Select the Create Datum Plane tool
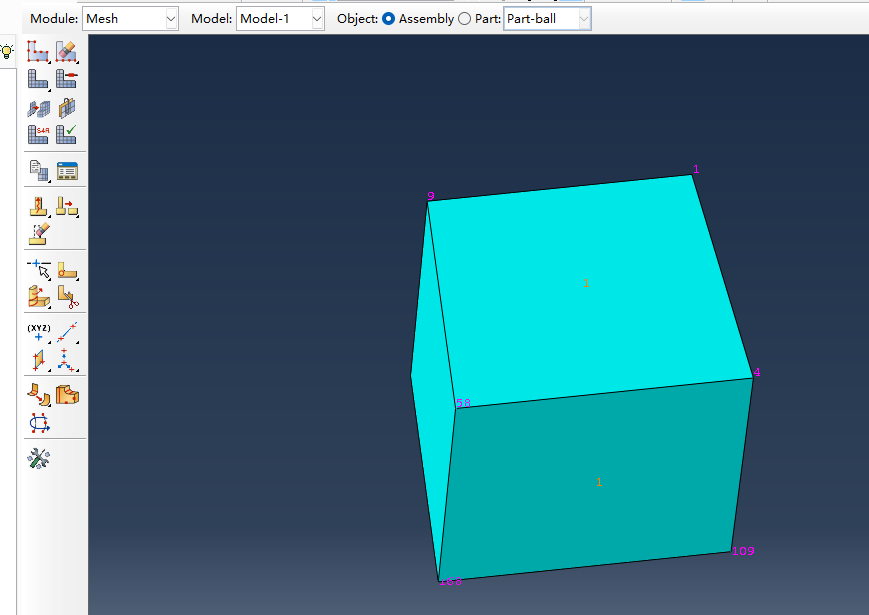Viewport: 869px width, 615px height. click(x=37, y=359)
